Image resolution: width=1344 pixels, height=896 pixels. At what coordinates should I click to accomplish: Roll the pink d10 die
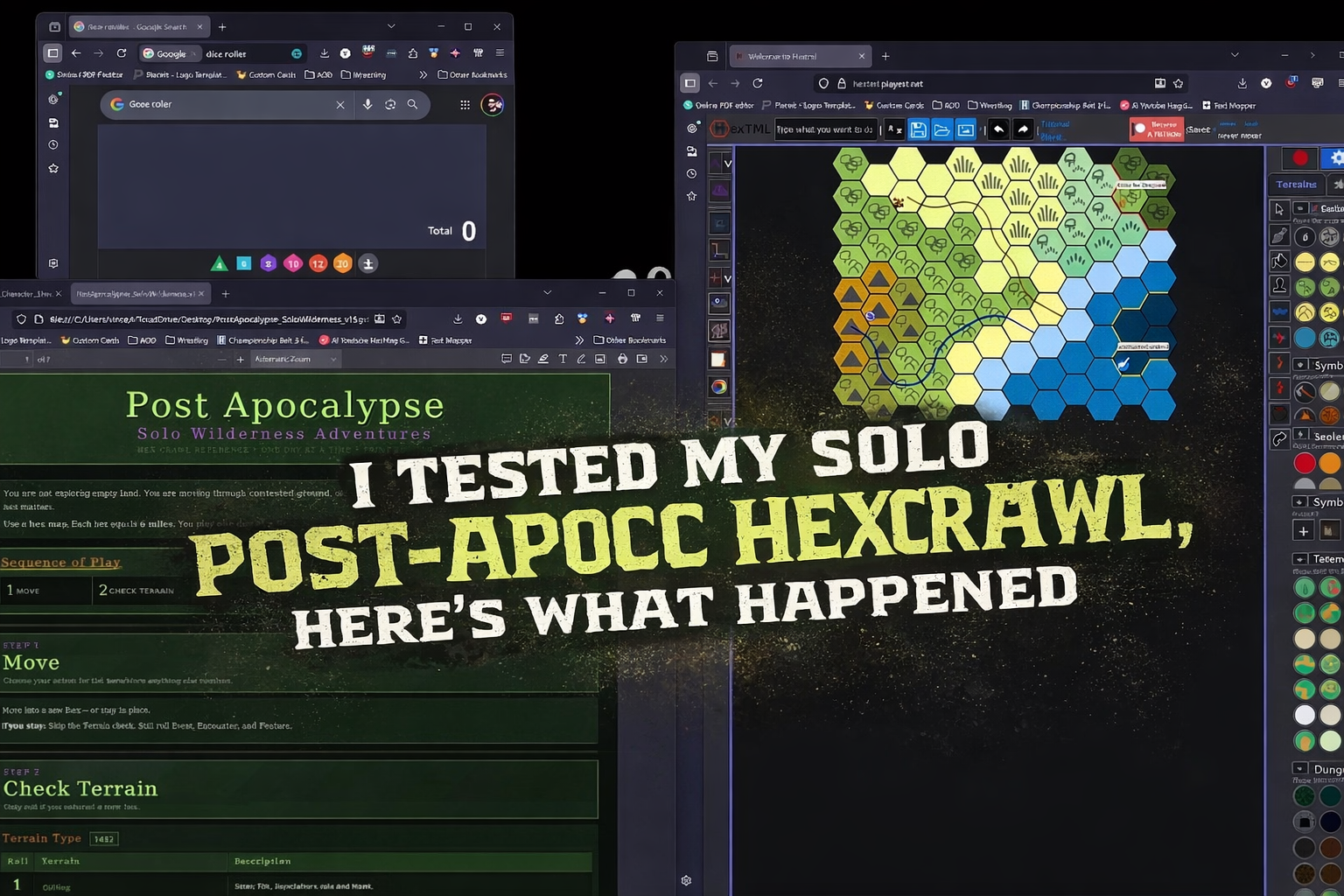pos(293,263)
